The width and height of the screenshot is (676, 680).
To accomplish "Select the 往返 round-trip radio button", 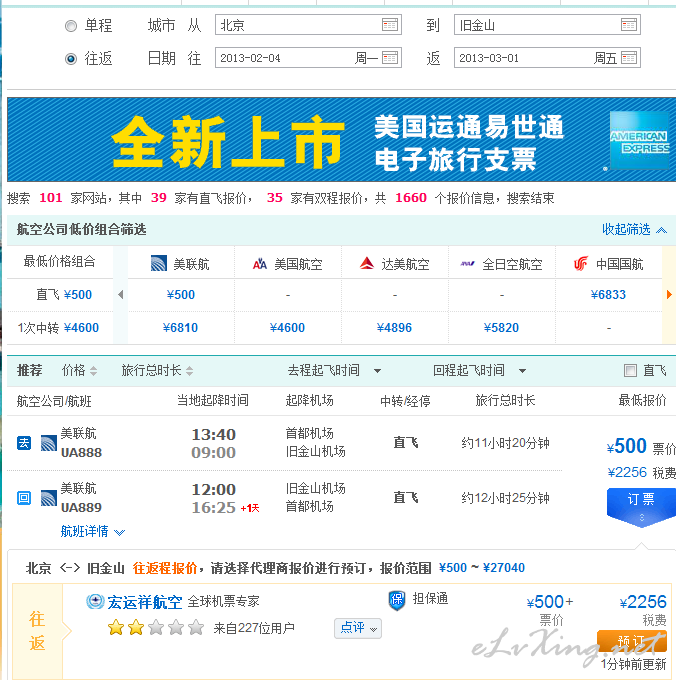I will [x=71, y=59].
